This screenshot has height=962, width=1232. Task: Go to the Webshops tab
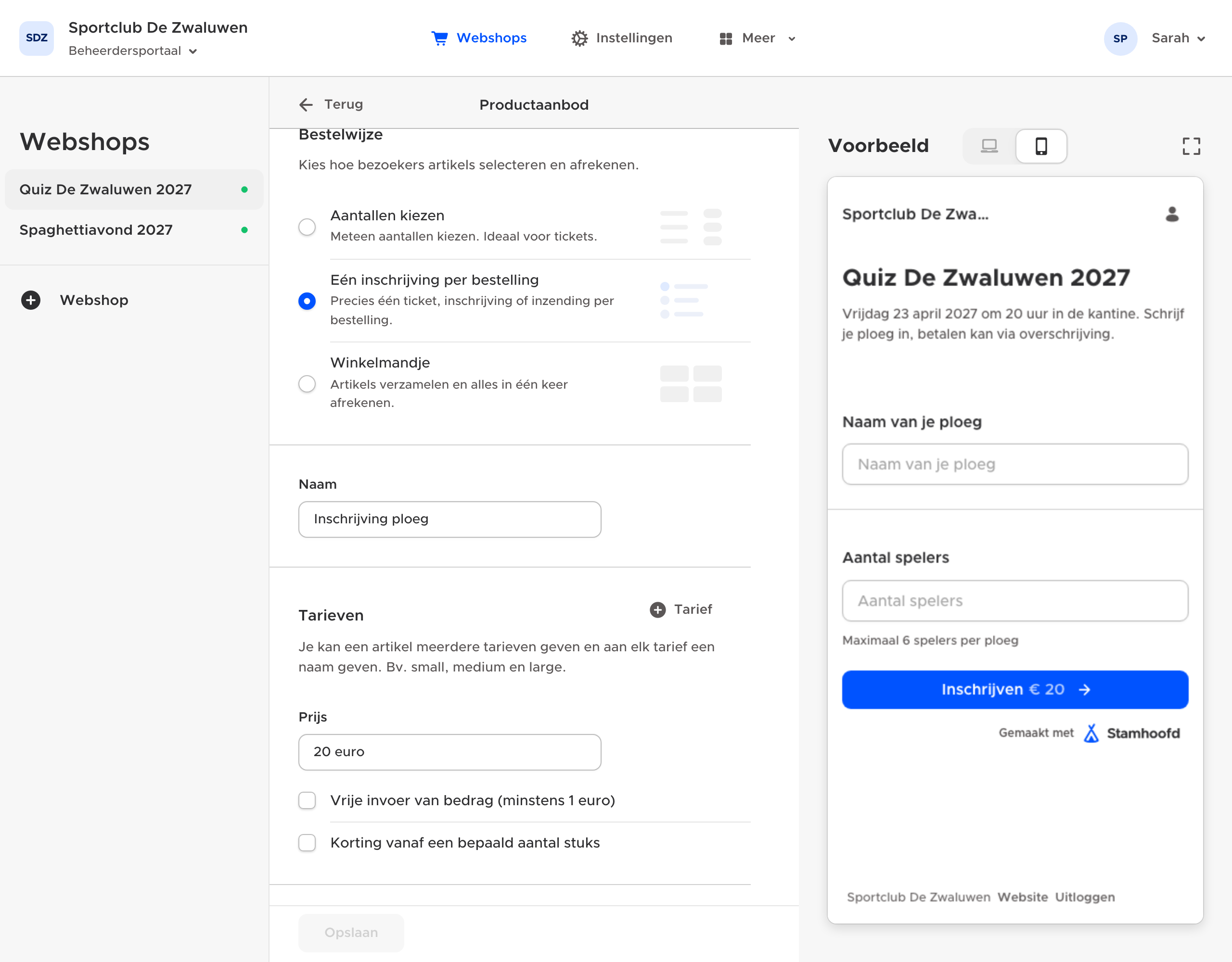coord(479,38)
